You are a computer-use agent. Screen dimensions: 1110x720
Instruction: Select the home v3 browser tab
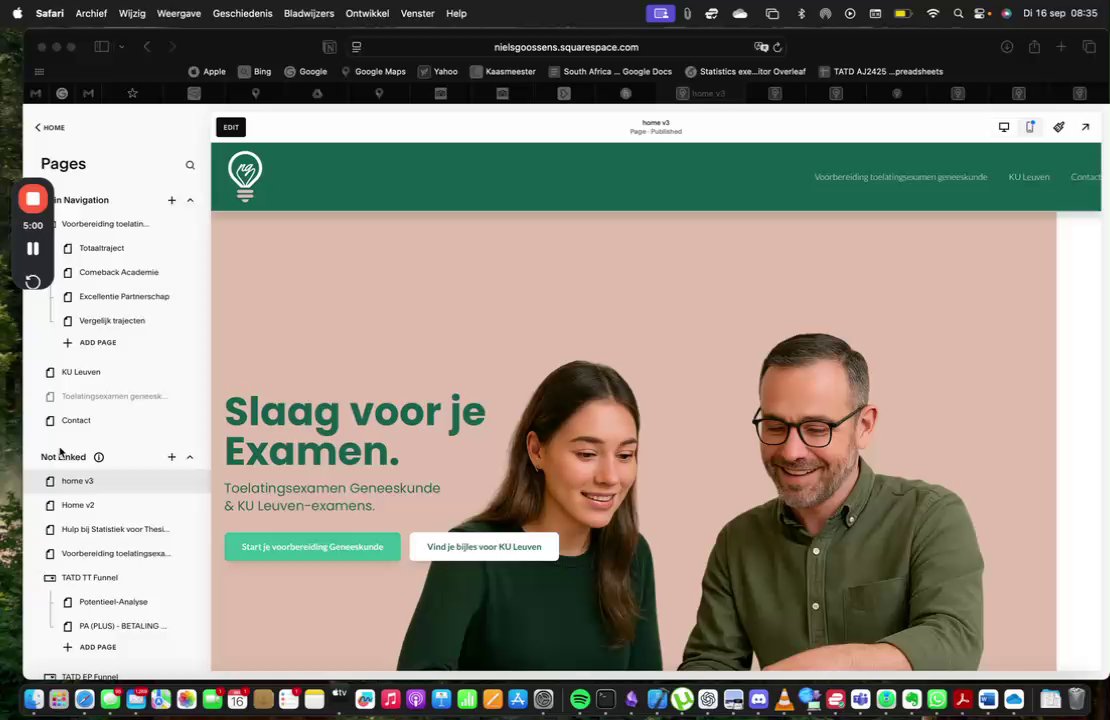[x=701, y=93]
